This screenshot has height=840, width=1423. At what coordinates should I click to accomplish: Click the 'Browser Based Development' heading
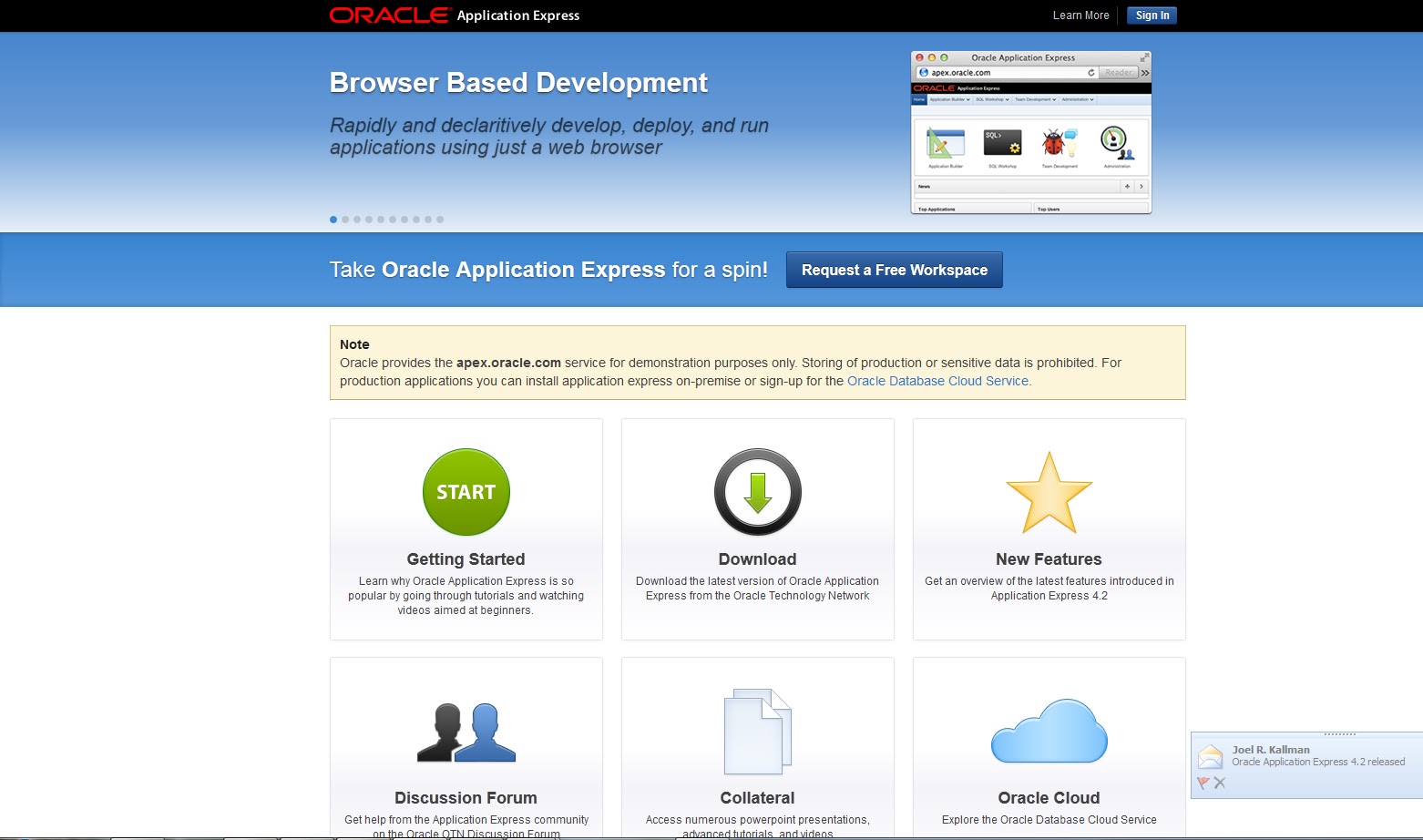518,83
